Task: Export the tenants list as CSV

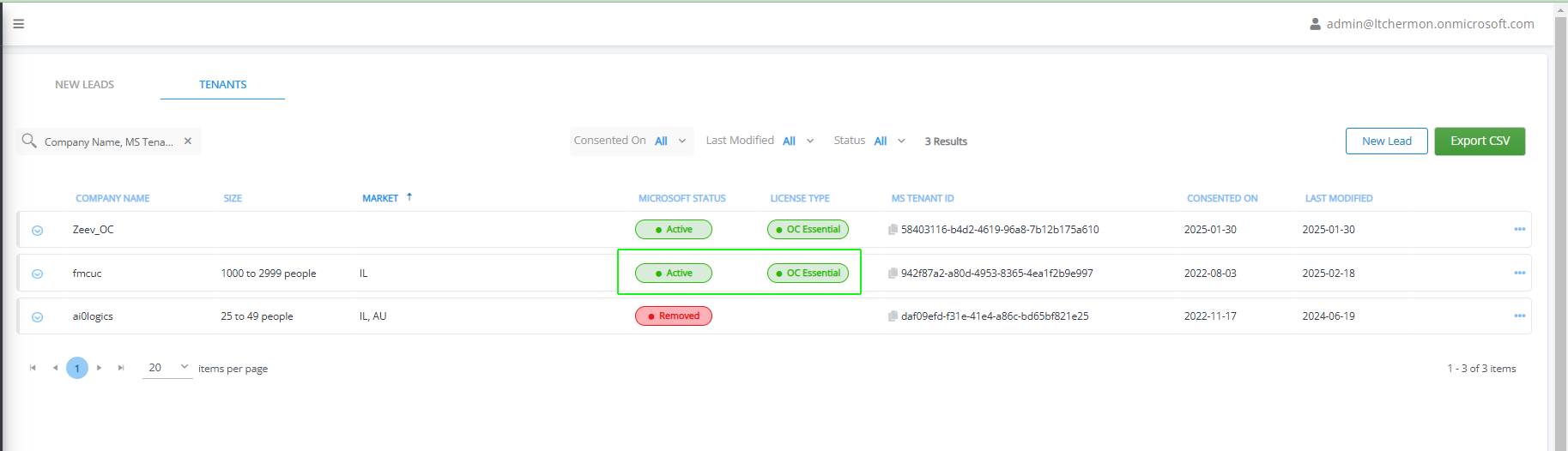Action: tap(1480, 141)
